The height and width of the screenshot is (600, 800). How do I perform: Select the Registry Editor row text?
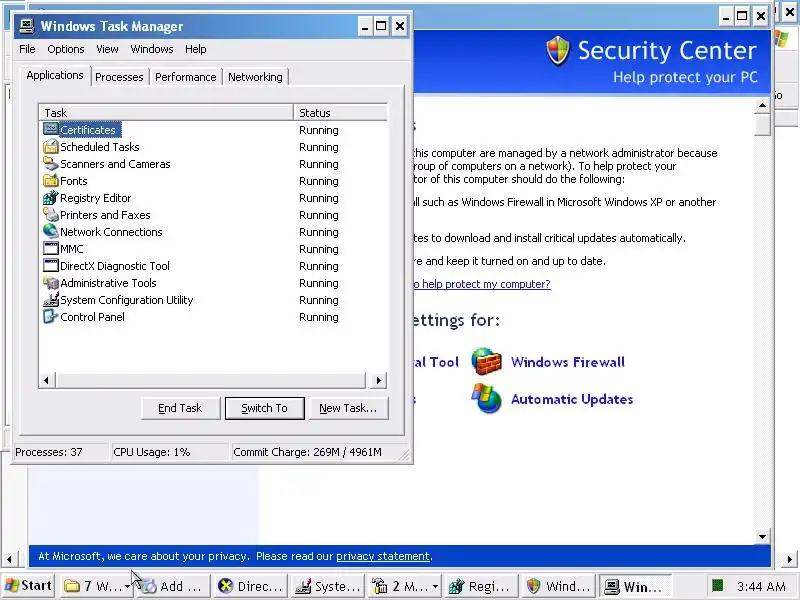coord(95,198)
